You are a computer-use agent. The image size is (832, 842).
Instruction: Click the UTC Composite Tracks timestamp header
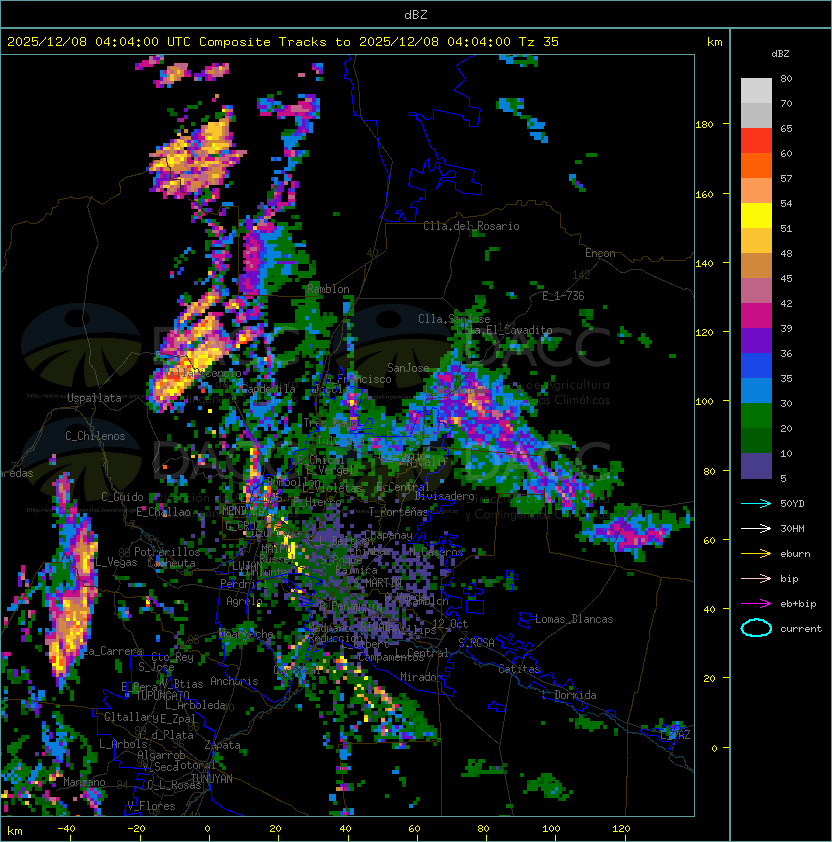point(283,42)
